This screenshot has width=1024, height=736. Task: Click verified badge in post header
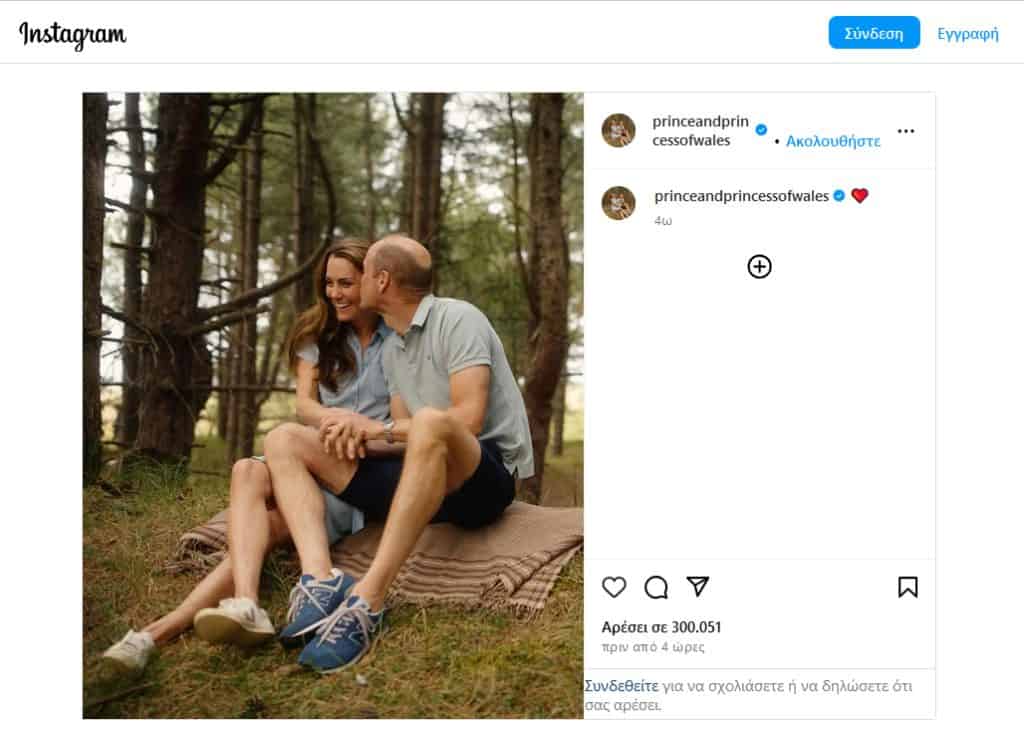pos(761,130)
